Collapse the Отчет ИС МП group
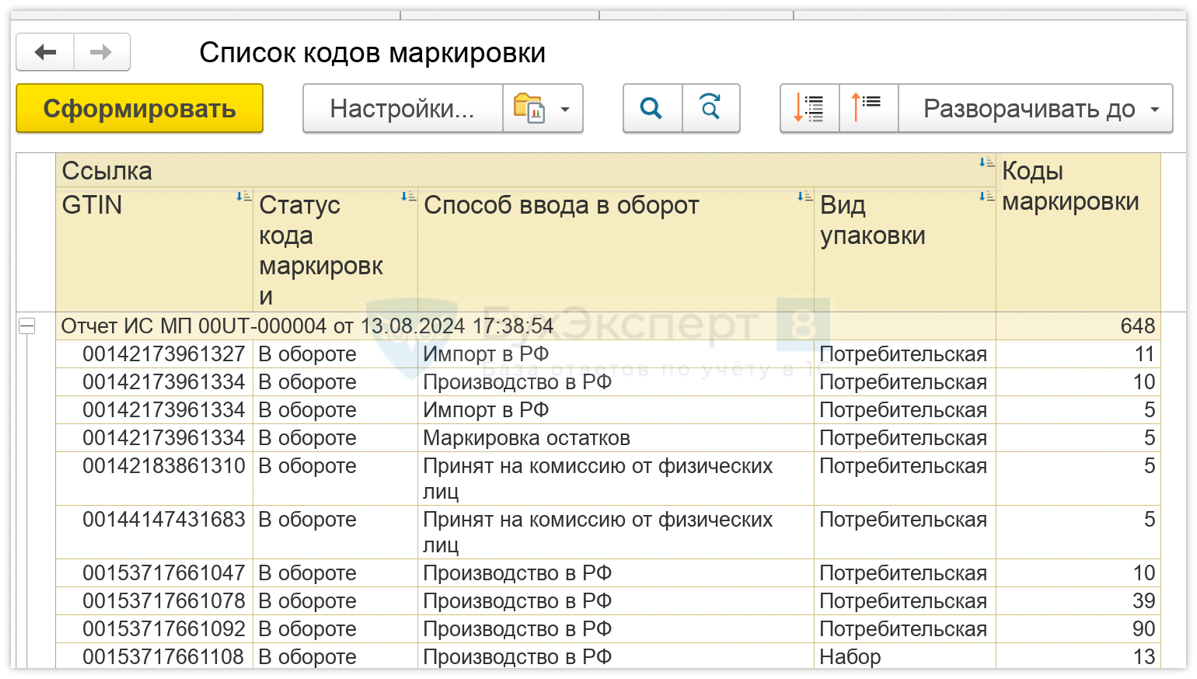1197x679 pixels. click(x=28, y=326)
